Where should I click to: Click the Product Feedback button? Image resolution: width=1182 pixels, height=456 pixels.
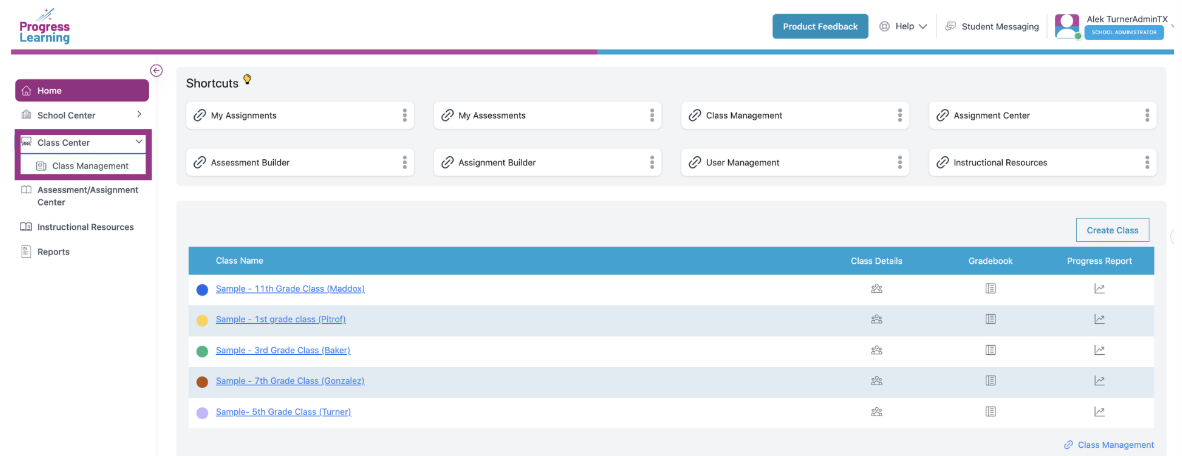(x=820, y=26)
